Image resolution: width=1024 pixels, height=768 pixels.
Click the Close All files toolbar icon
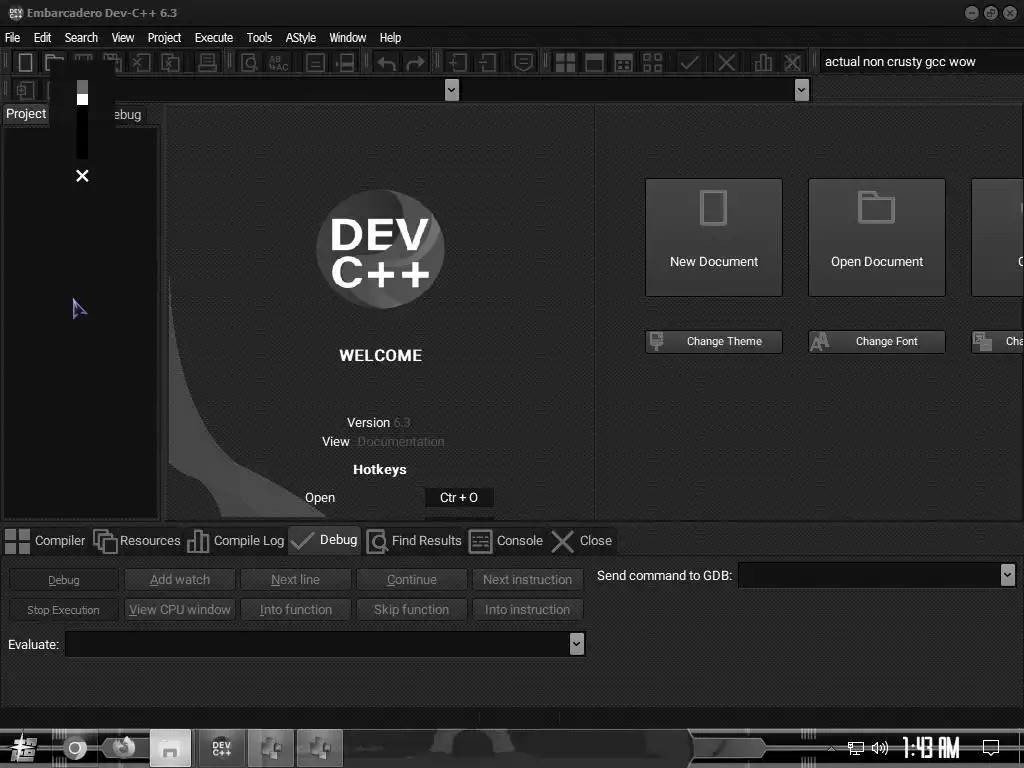pyautogui.click(x=170, y=63)
